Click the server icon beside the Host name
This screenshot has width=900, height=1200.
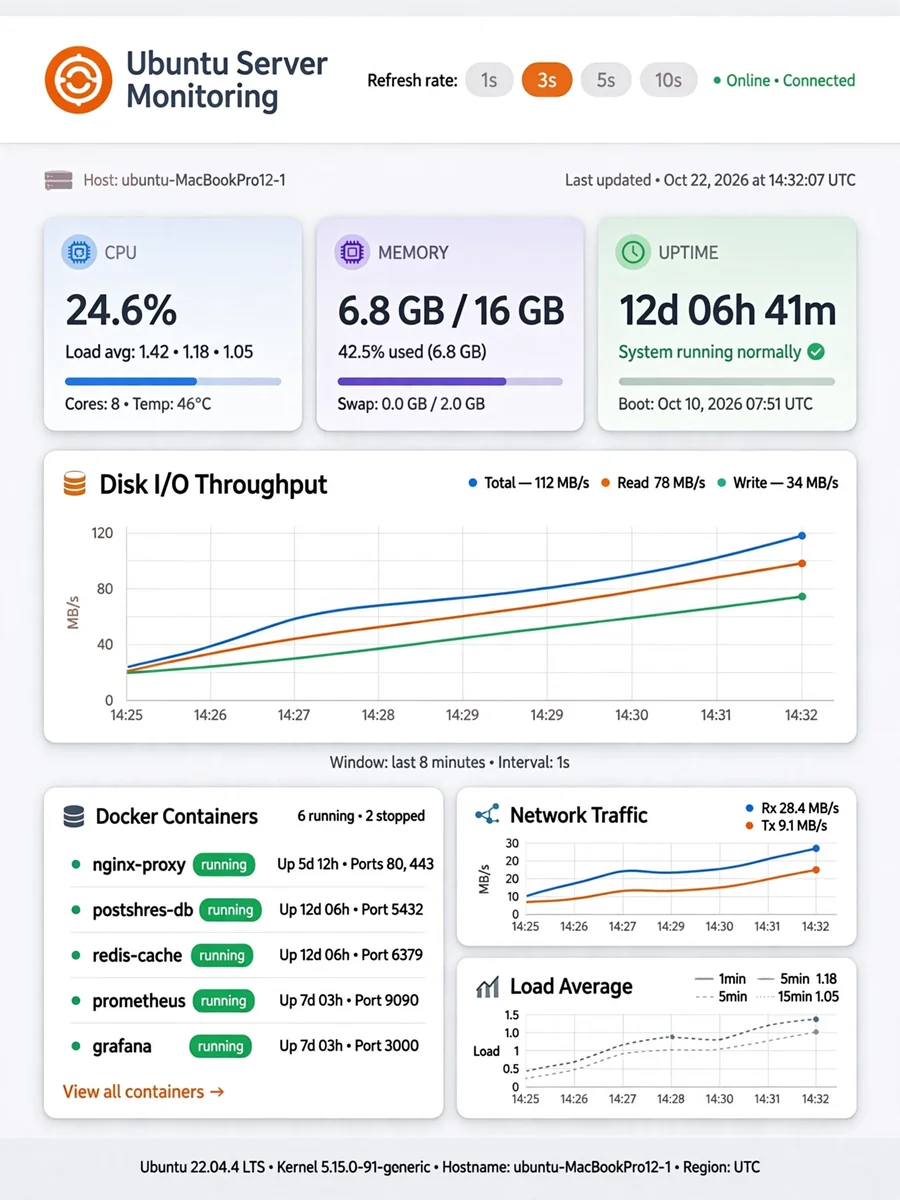click(59, 181)
